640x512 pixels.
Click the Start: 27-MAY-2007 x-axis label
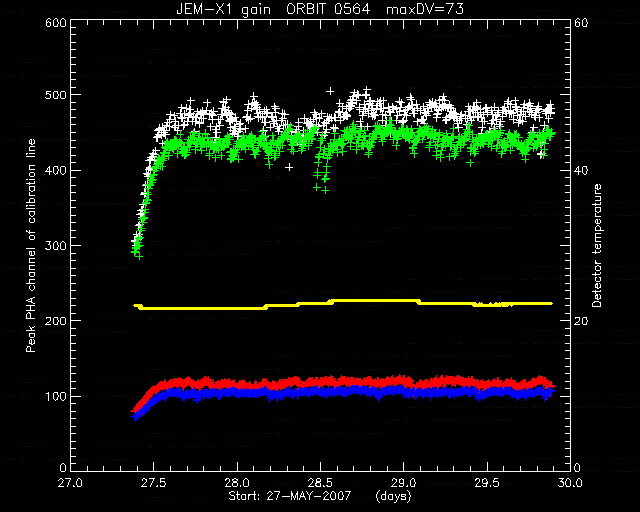tap(289, 496)
